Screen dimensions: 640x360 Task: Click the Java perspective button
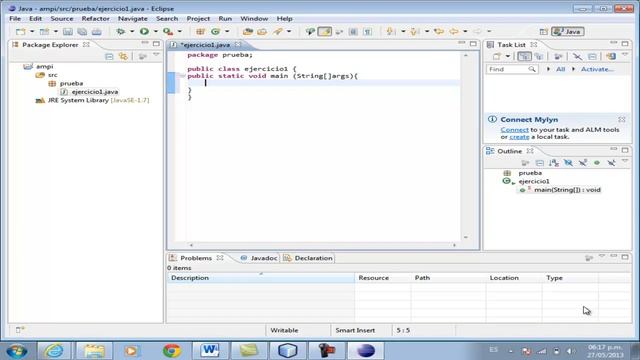click(568, 31)
